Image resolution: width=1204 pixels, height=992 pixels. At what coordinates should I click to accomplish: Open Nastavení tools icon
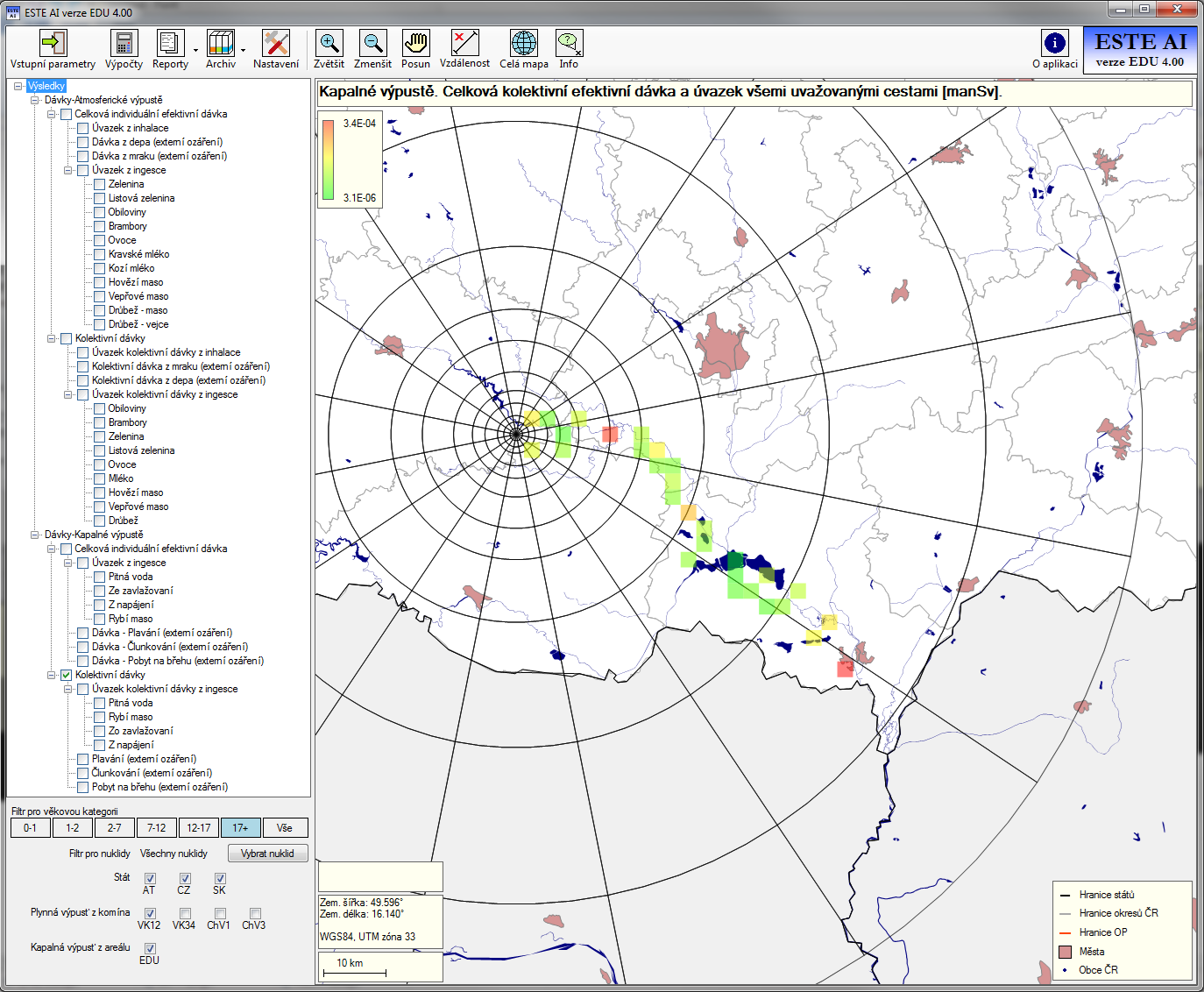(x=276, y=43)
